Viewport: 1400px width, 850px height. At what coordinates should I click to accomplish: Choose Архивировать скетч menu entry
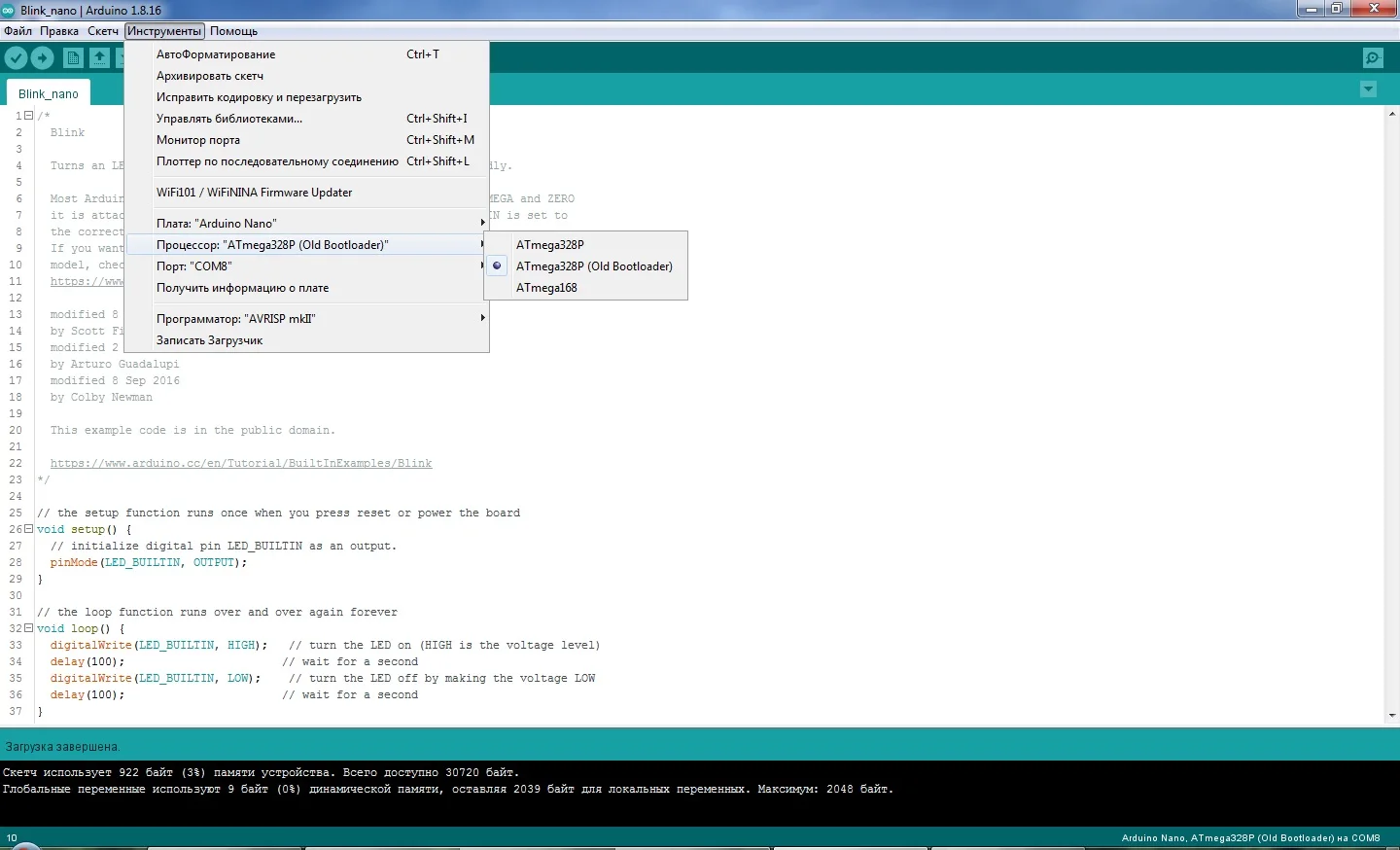(306, 76)
